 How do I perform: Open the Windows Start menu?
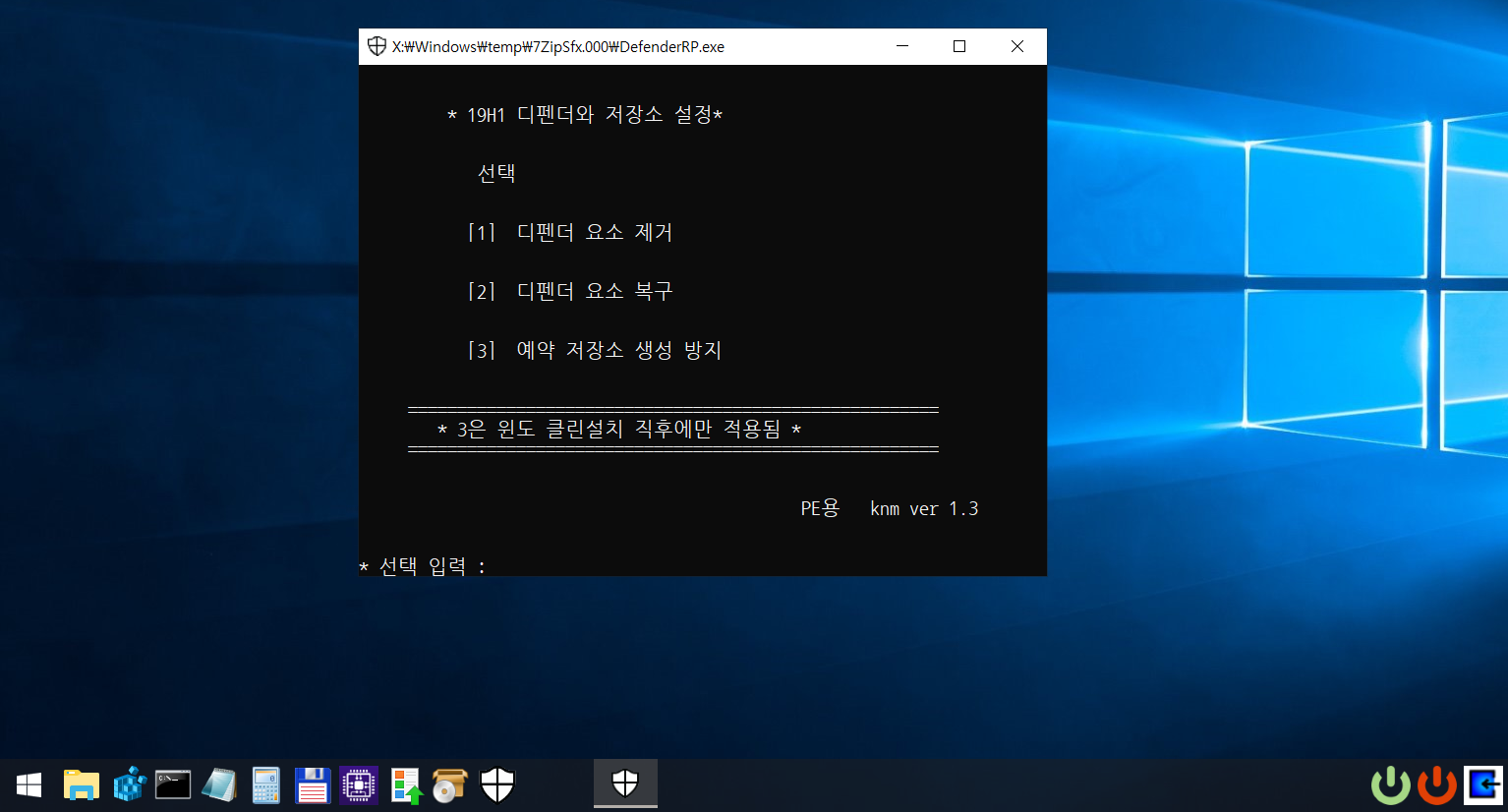(29, 784)
